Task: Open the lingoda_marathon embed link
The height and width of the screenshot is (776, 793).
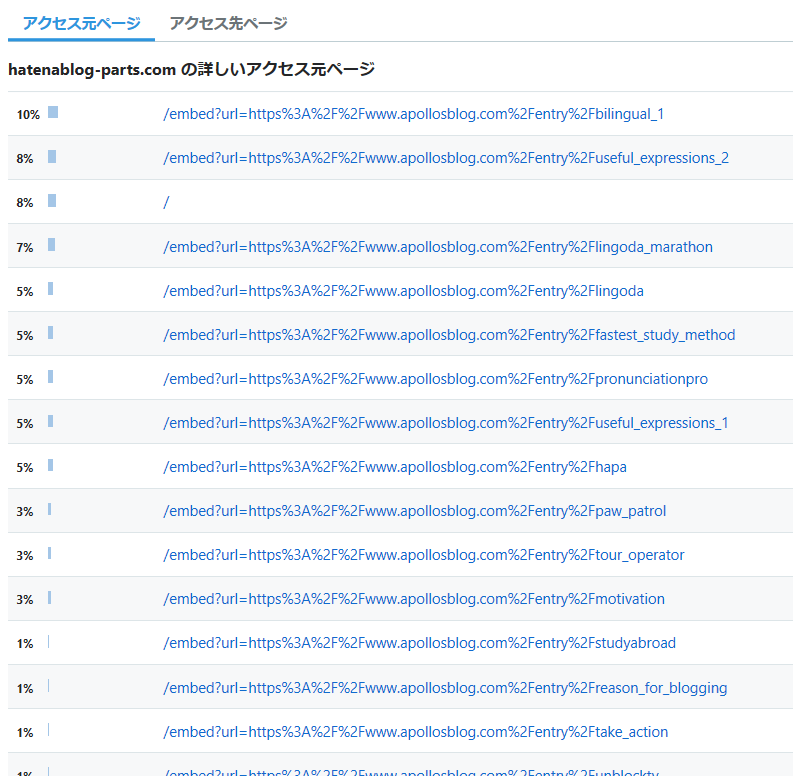Action: tap(437, 247)
